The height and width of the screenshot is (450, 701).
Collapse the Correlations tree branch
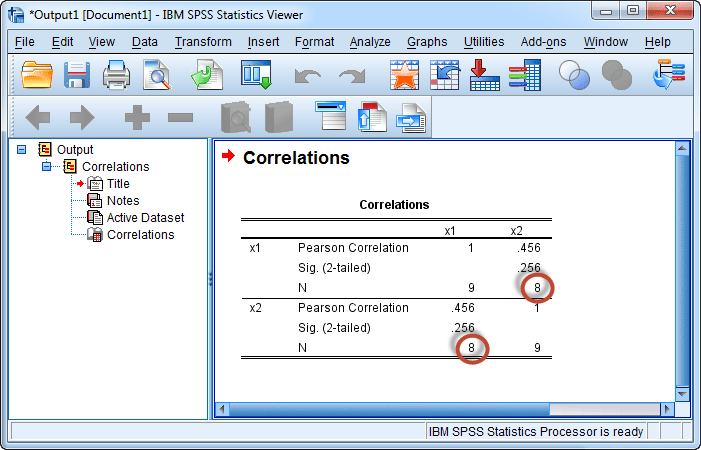(x=46, y=166)
